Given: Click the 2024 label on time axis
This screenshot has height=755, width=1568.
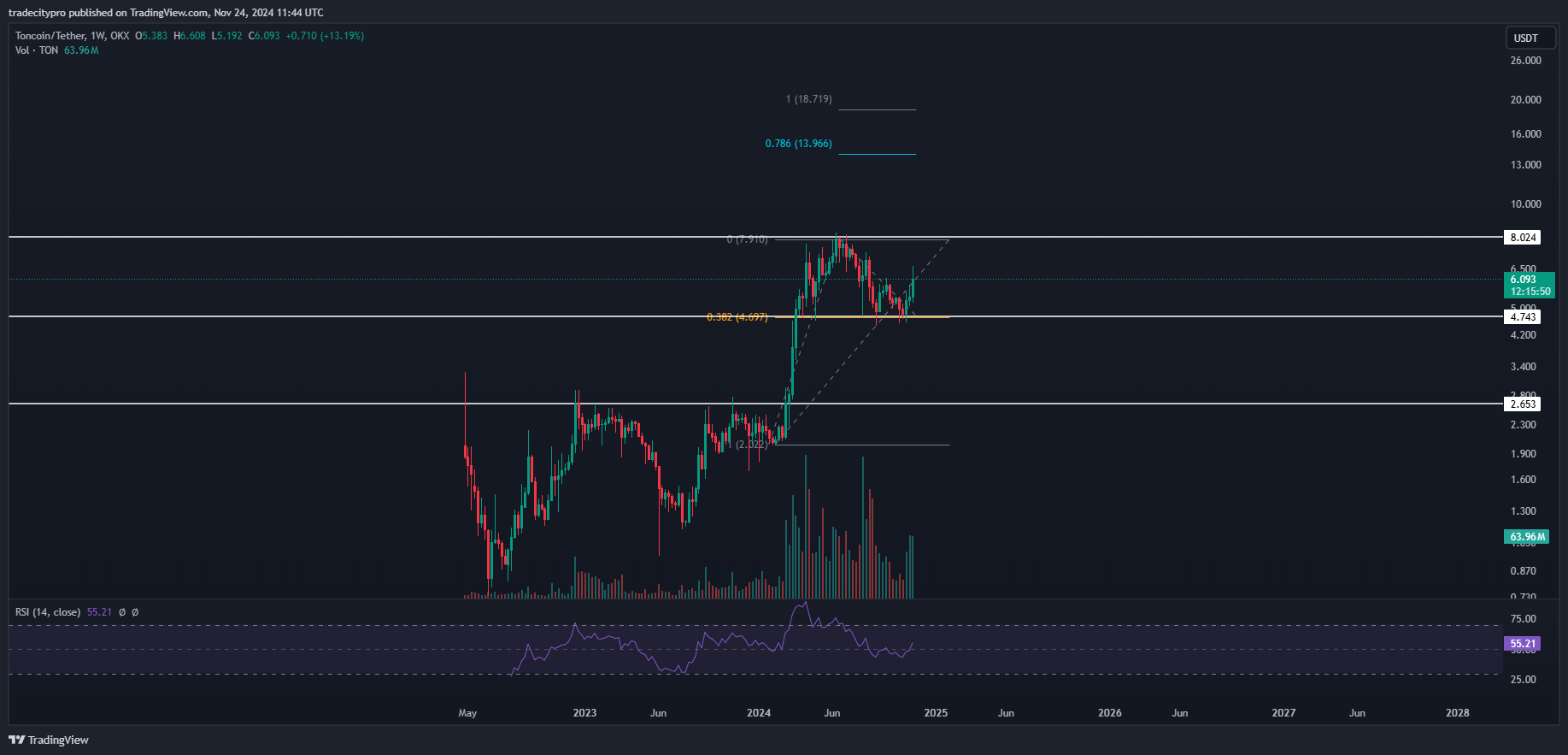Looking at the screenshot, I should [x=759, y=713].
